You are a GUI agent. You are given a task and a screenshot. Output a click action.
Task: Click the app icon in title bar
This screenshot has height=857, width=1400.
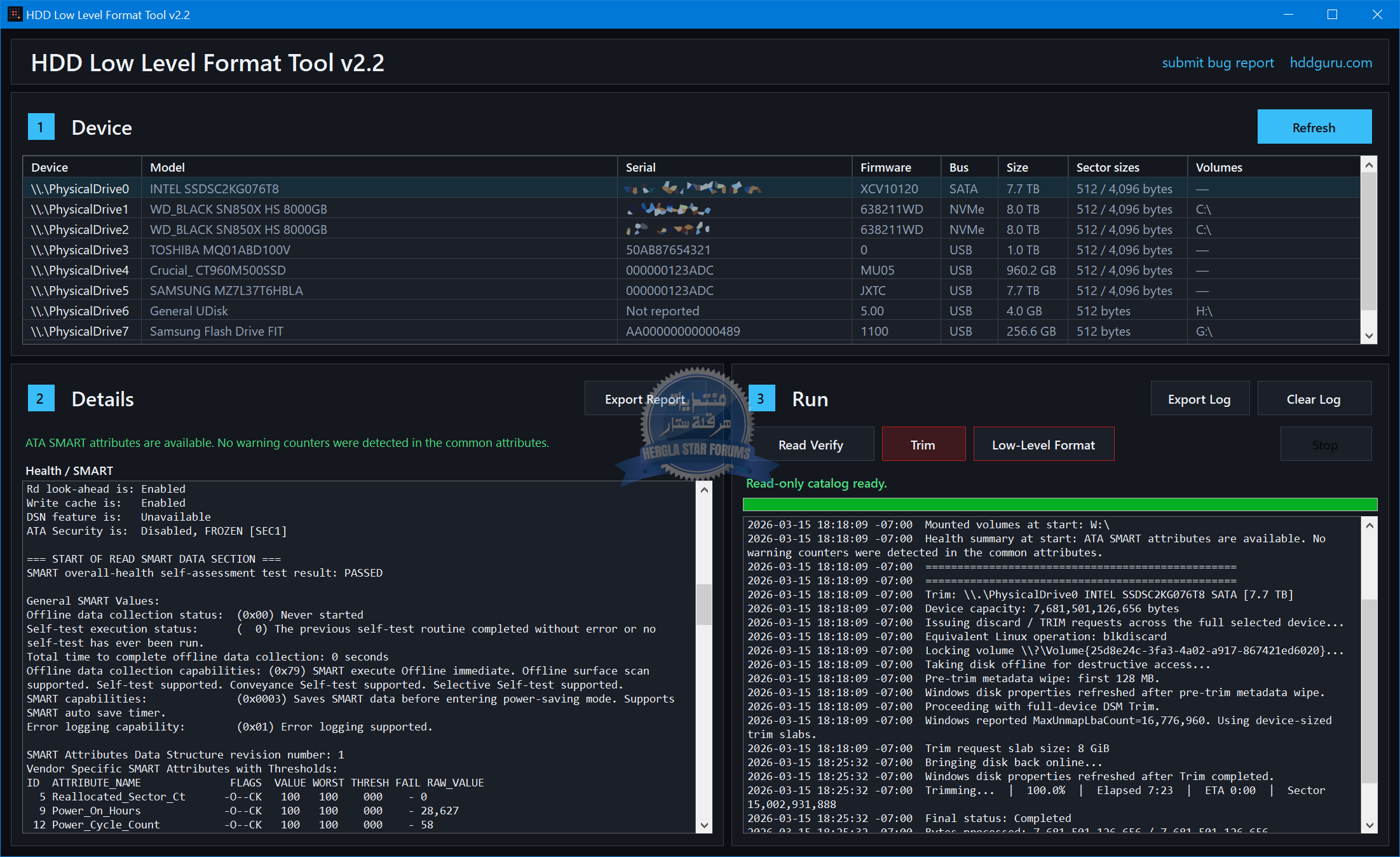coord(14,14)
